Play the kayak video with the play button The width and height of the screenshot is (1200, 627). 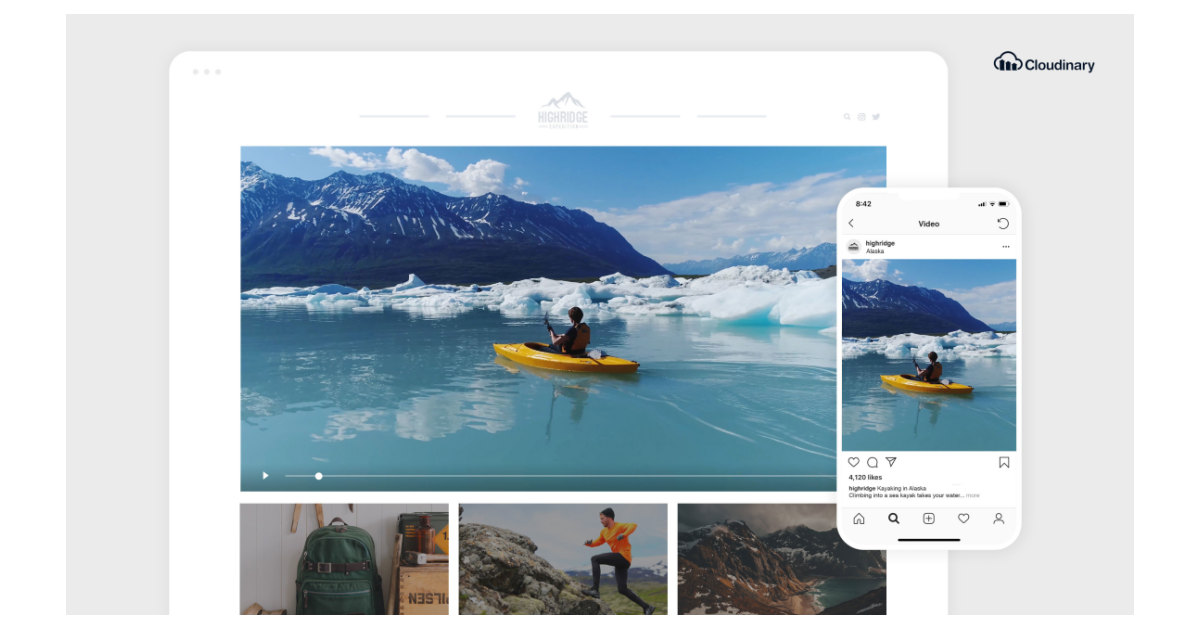pos(265,475)
